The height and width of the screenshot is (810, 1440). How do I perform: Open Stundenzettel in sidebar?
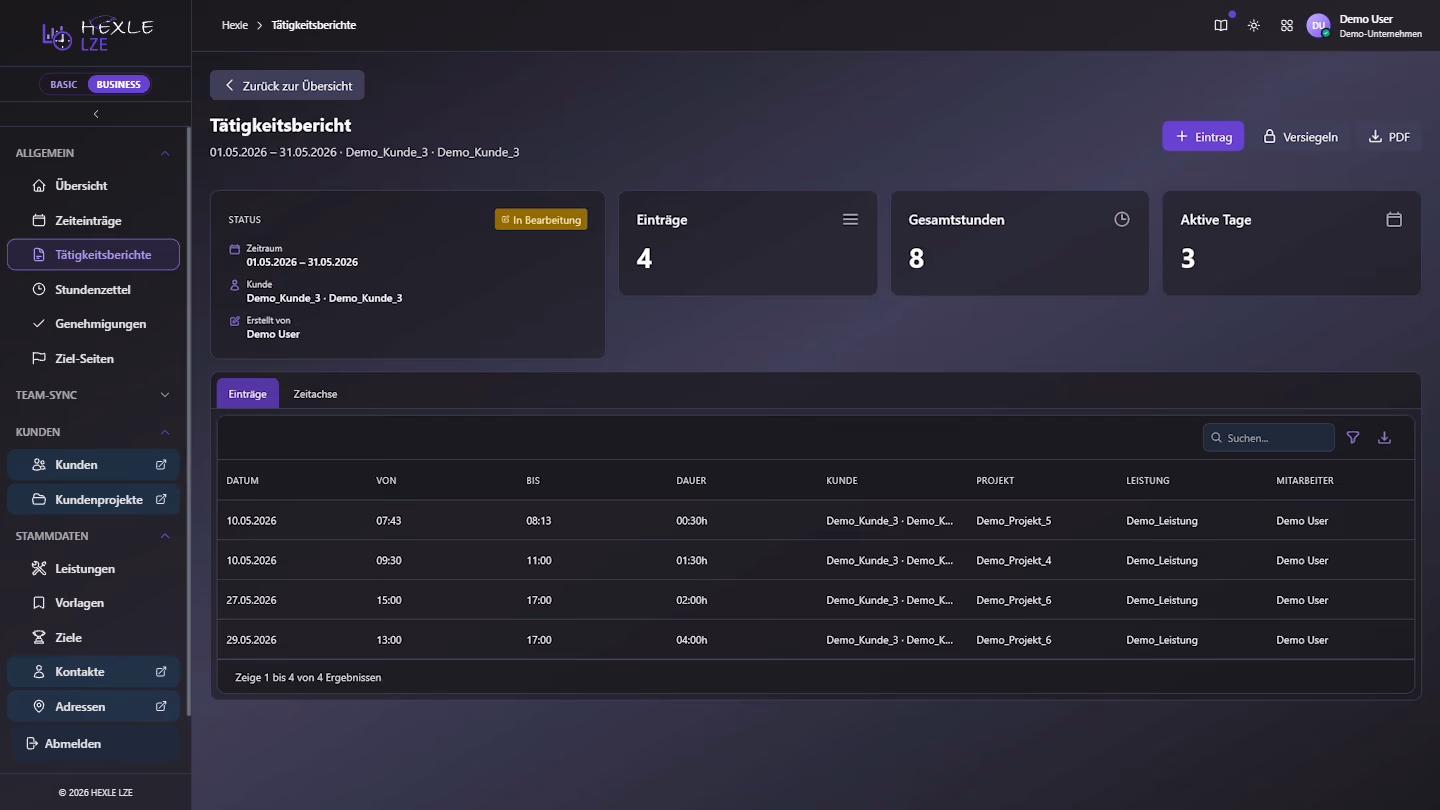coord(93,289)
